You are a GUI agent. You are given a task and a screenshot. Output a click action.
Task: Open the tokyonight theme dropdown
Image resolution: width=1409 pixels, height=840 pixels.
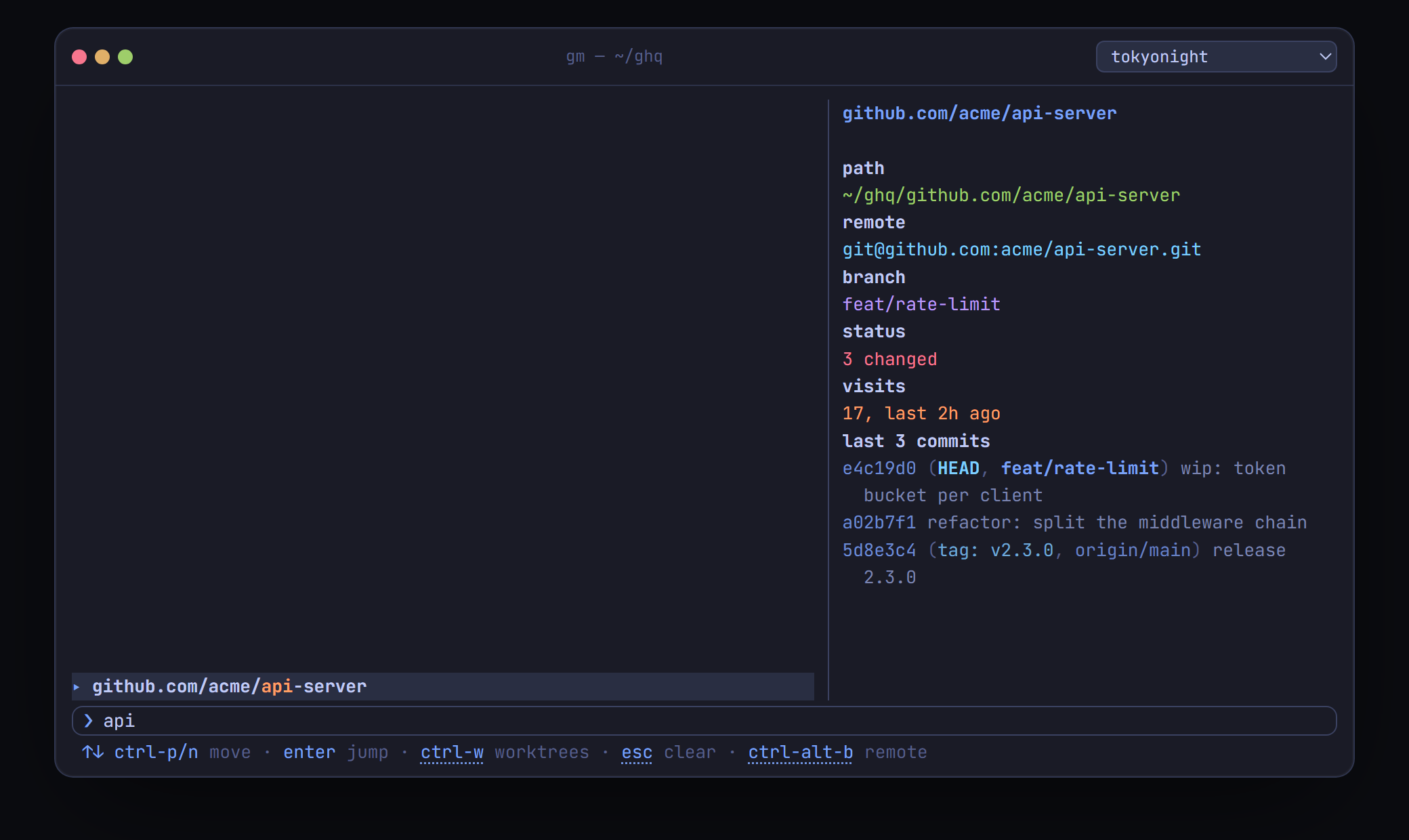[x=1216, y=56]
